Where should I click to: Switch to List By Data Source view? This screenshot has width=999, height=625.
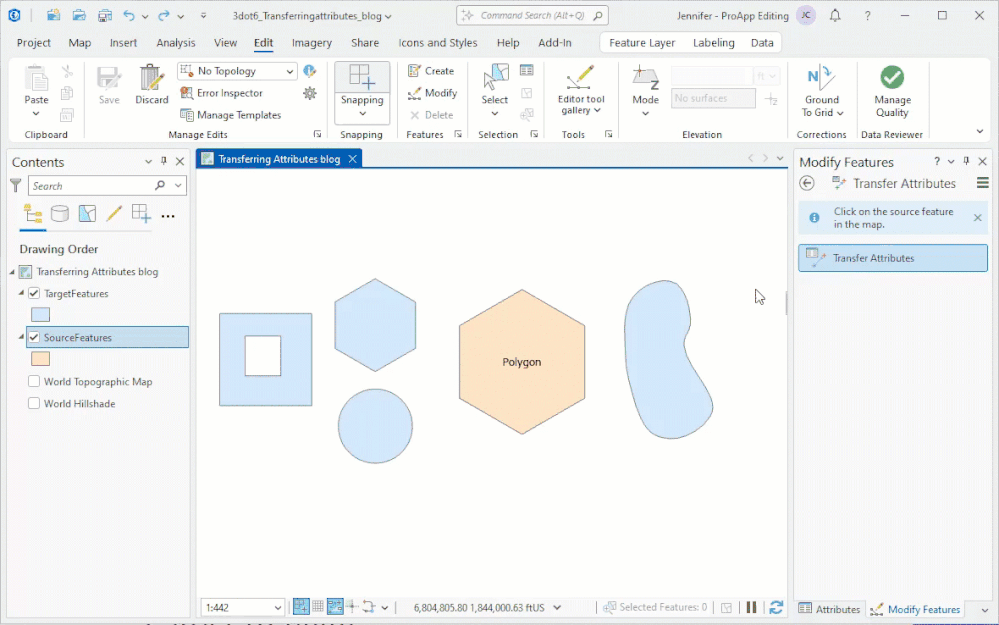point(59,214)
